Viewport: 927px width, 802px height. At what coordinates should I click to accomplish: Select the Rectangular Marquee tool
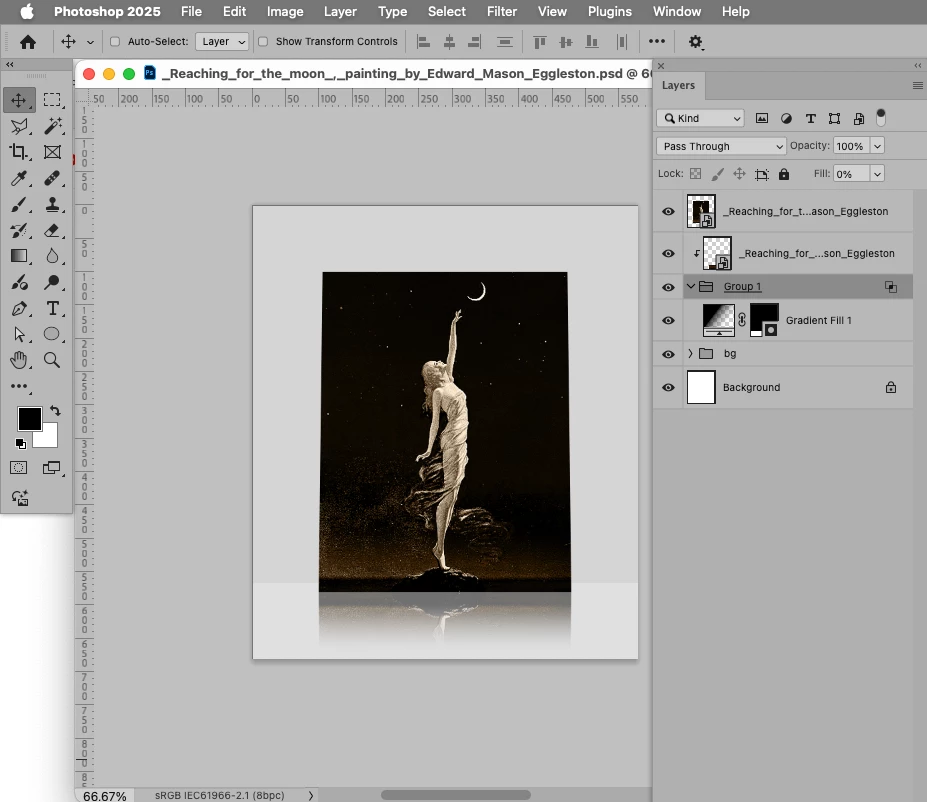pyautogui.click(x=52, y=100)
